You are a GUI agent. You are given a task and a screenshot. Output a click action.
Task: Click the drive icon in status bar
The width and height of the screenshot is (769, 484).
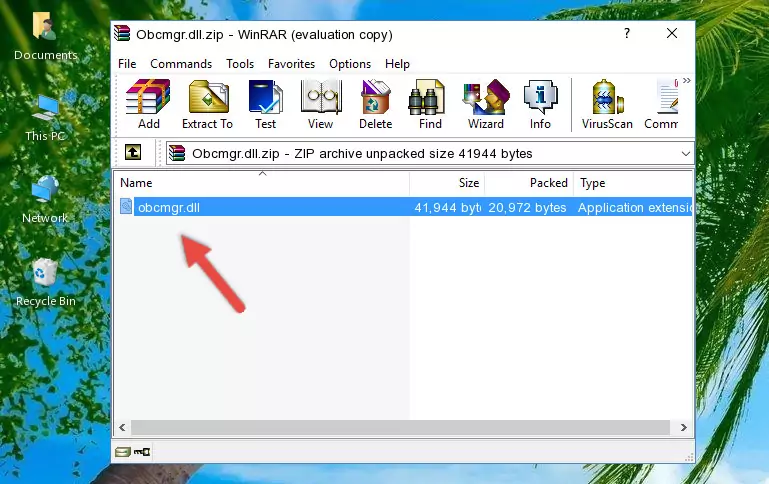point(123,451)
